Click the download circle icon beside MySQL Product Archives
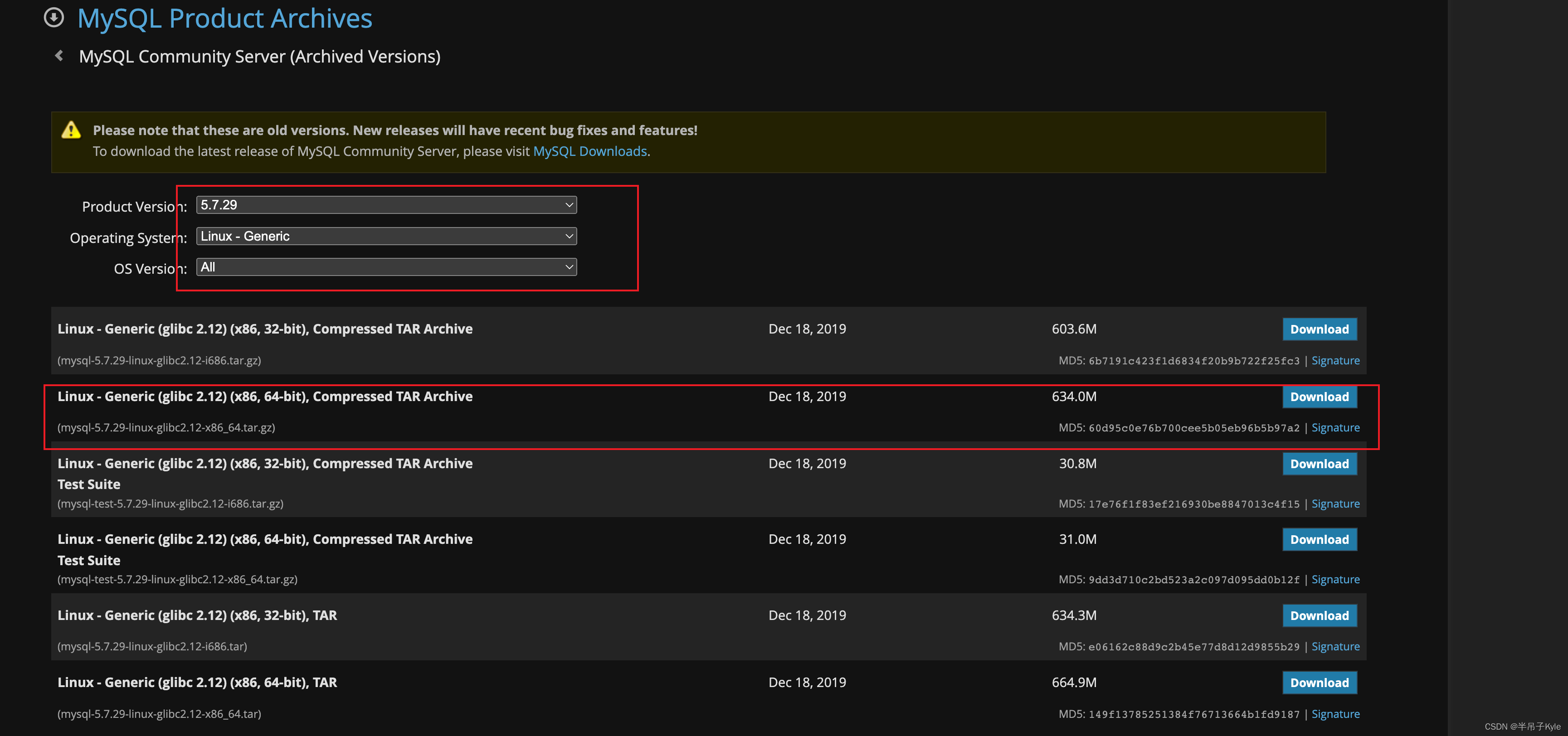1568x736 pixels. click(54, 18)
